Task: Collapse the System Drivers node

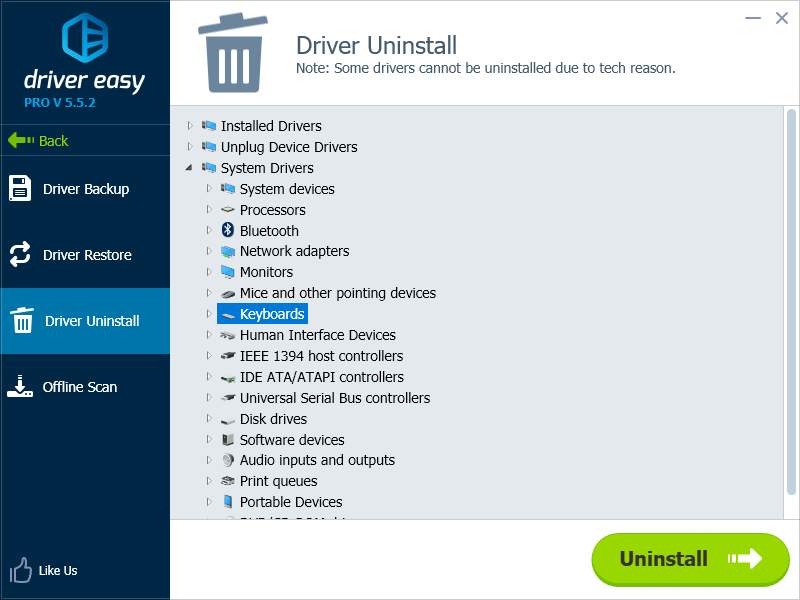Action: click(x=190, y=168)
